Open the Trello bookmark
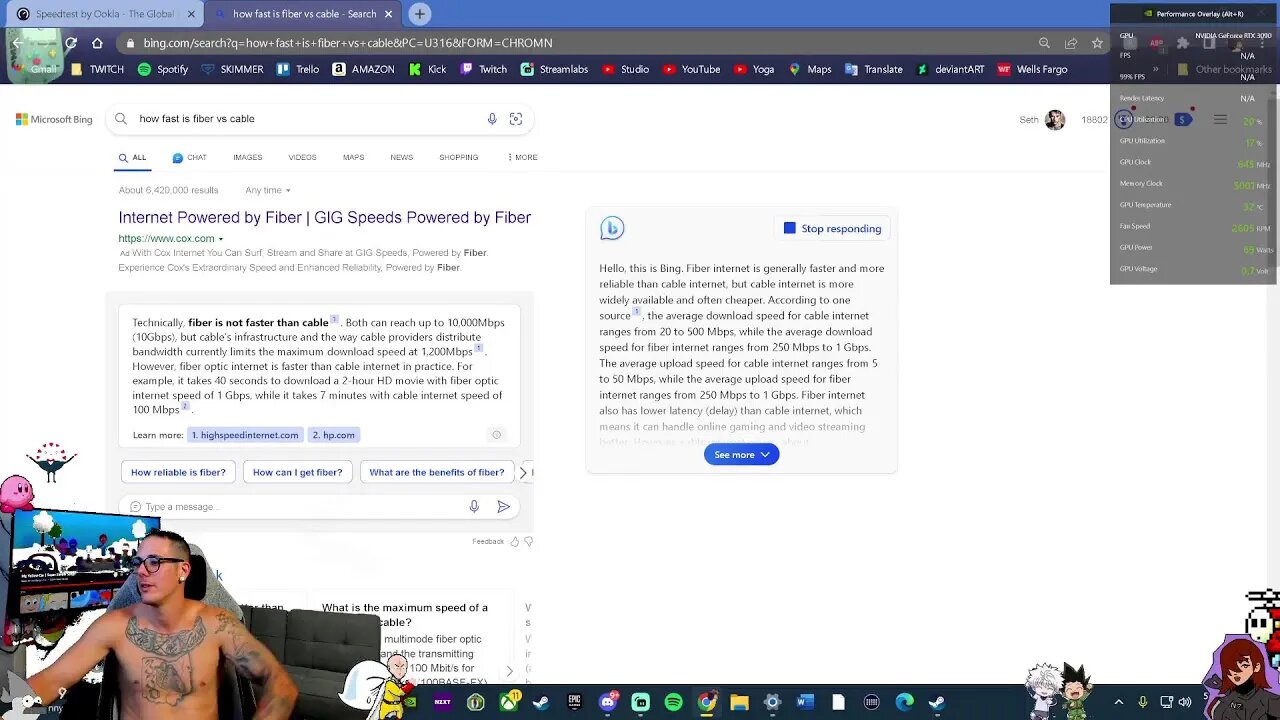1280x720 pixels. (297, 70)
